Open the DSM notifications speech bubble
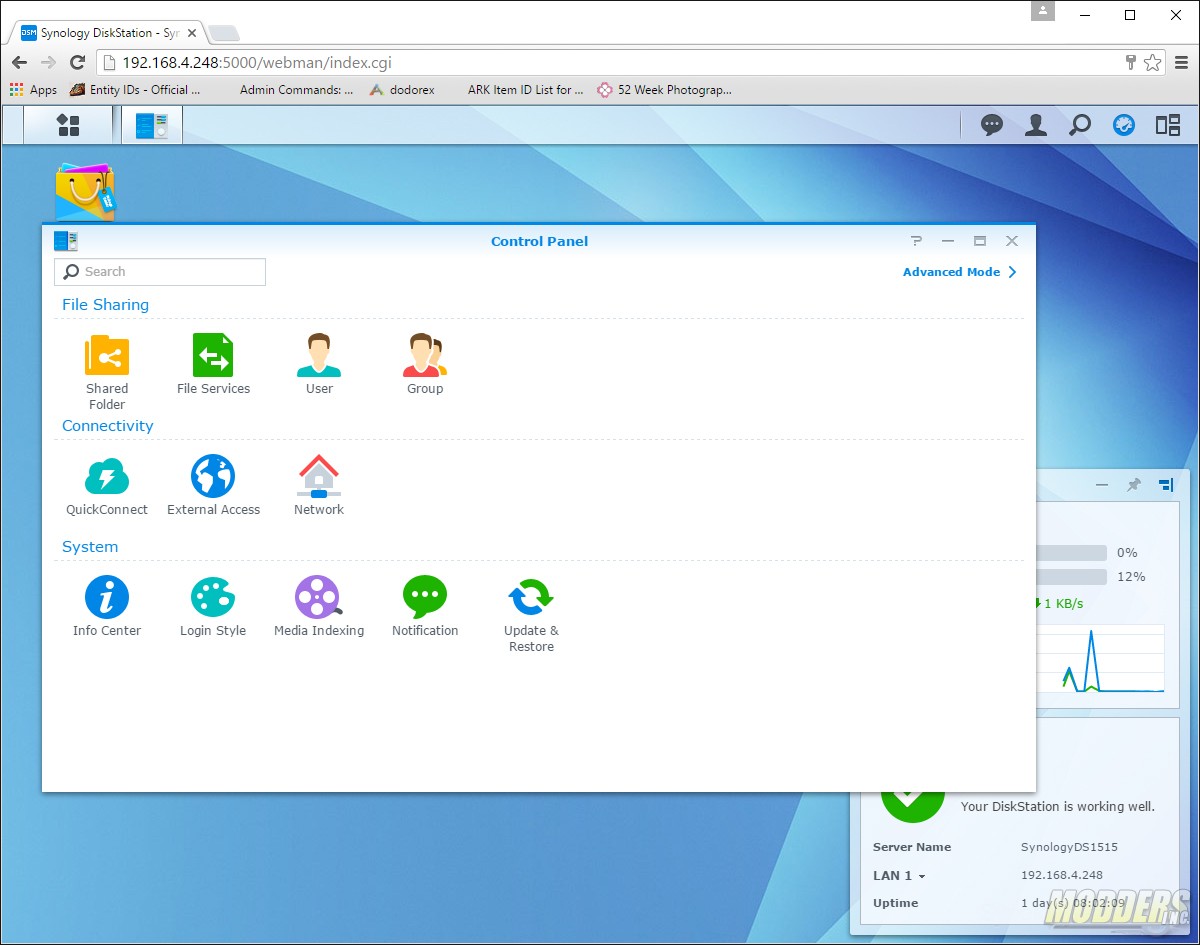Screen dimensions: 1200x945 pyautogui.click(x=992, y=125)
